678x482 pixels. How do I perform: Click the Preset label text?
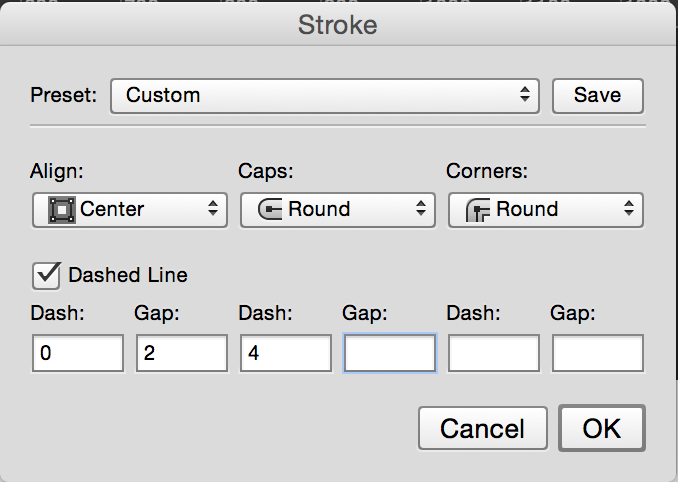click(x=64, y=95)
